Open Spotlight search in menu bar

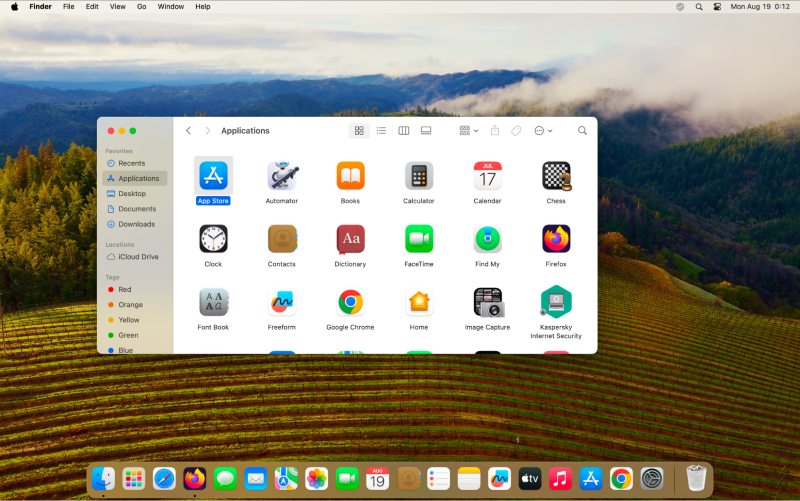tap(699, 7)
